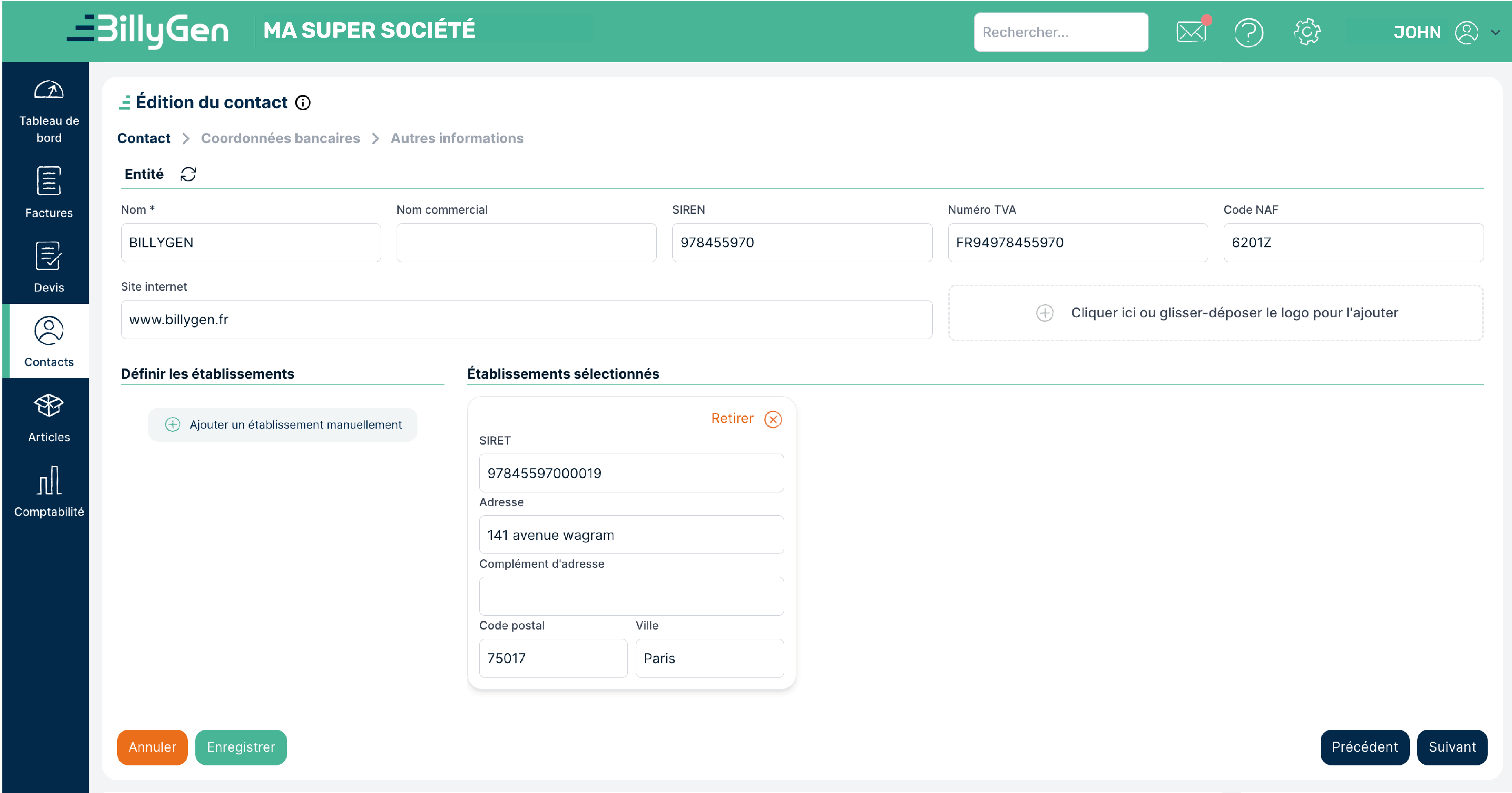Click the JOHN user profile icon
The height and width of the screenshot is (793, 1512).
[x=1466, y=32]
